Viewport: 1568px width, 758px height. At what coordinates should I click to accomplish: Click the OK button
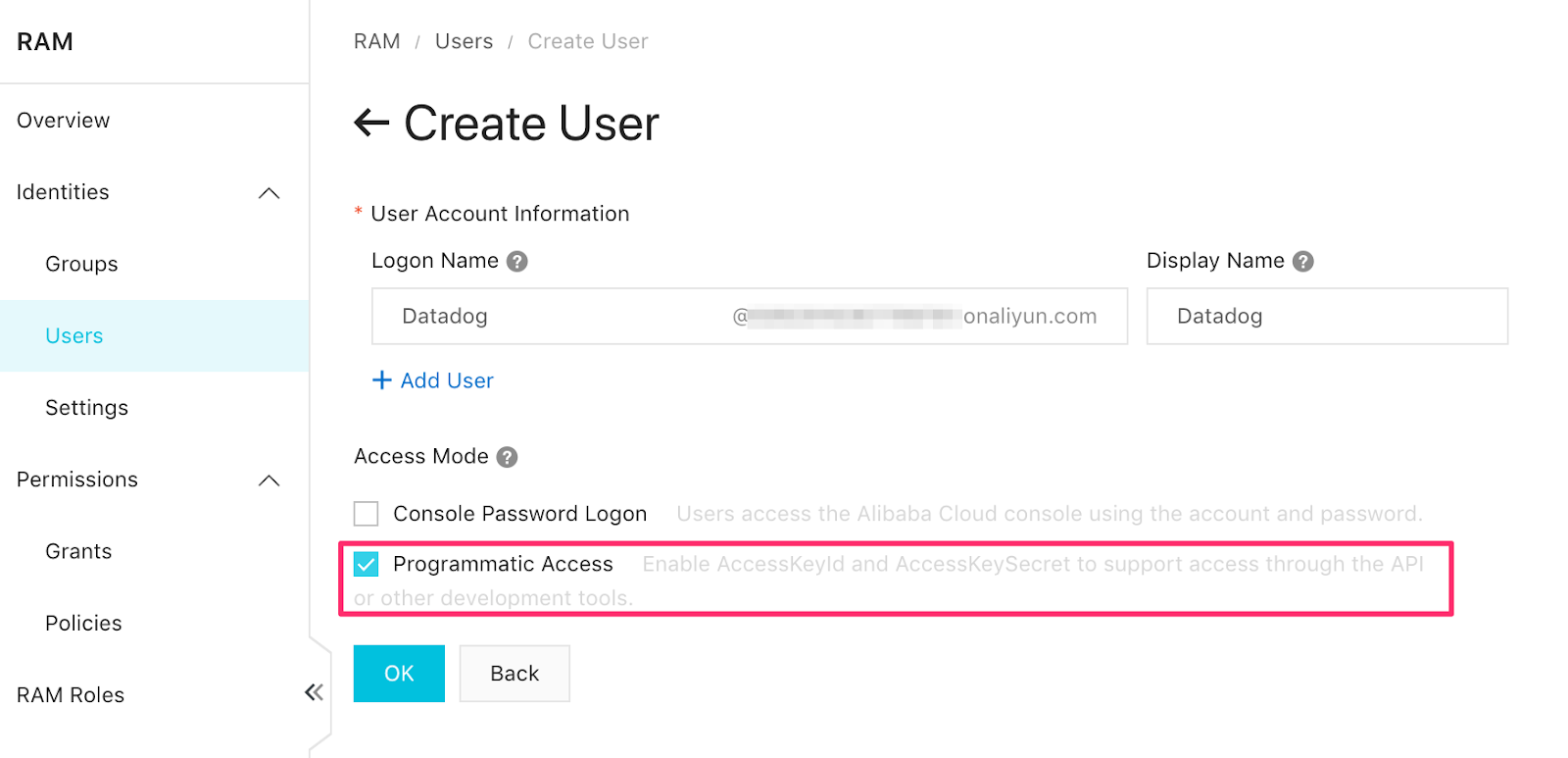pyautogui.click(x=399, y=674)
